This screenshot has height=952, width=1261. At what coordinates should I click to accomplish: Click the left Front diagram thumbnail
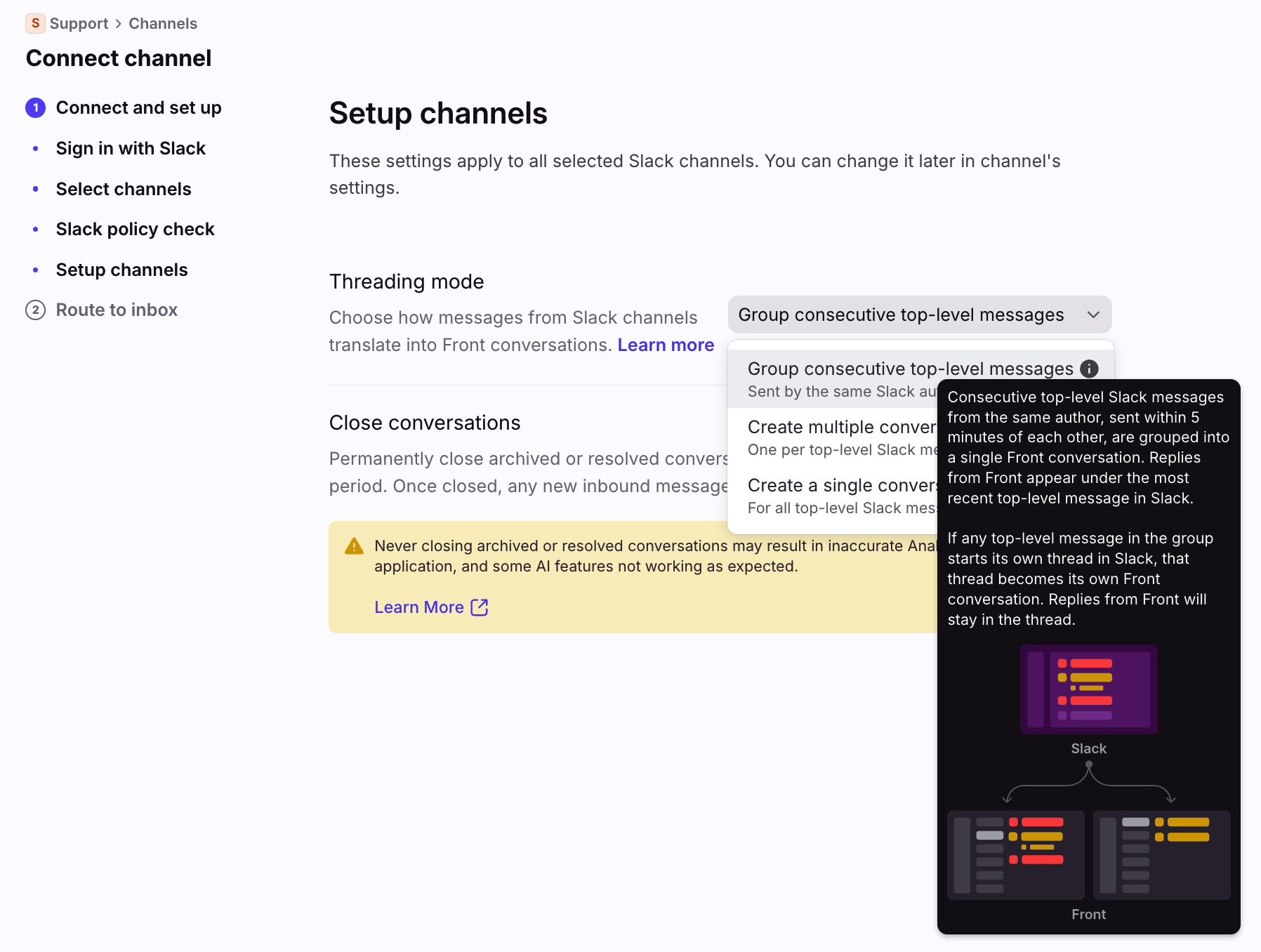click(1015, 855)
